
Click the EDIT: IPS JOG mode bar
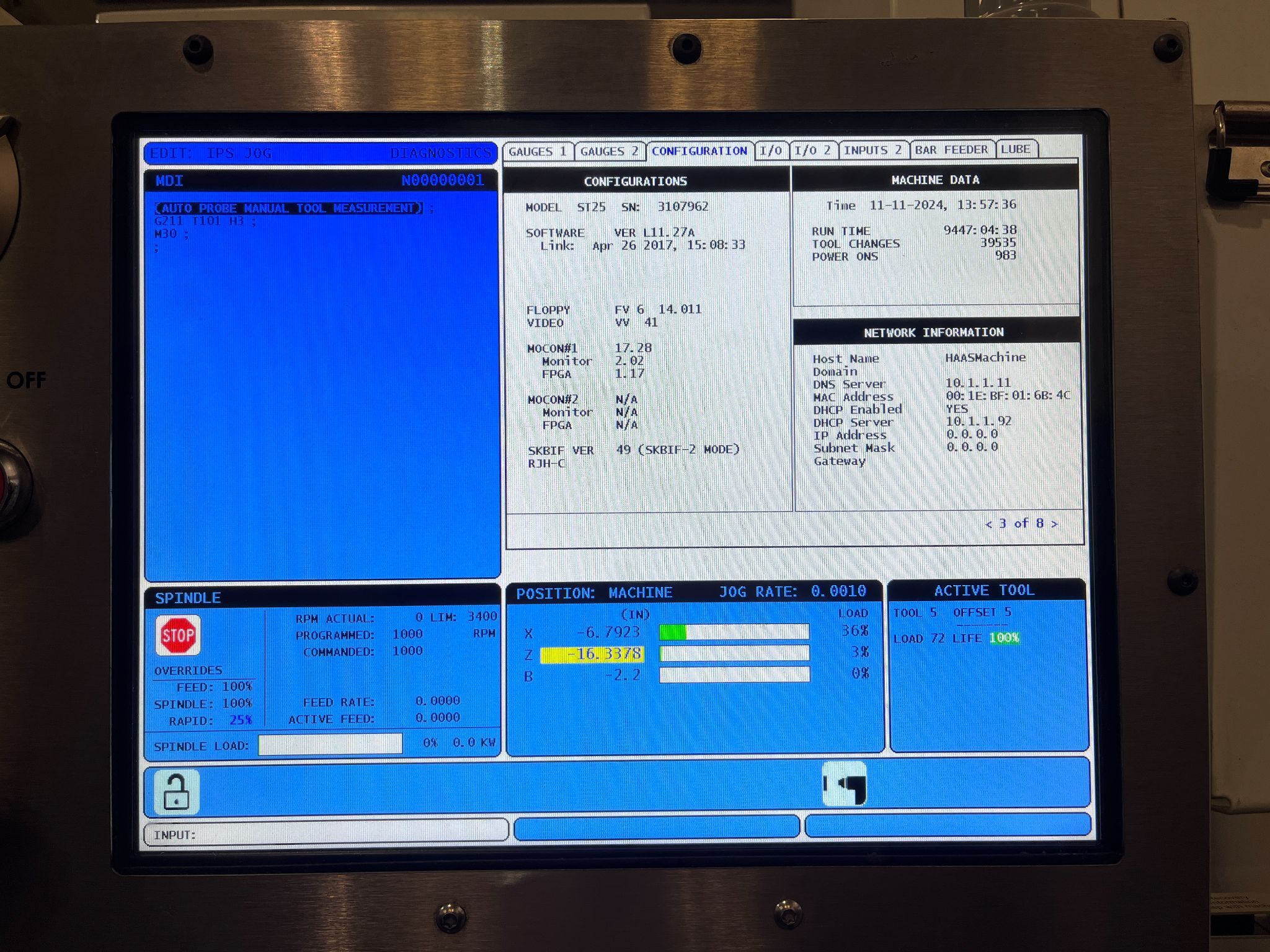(321, 153)
